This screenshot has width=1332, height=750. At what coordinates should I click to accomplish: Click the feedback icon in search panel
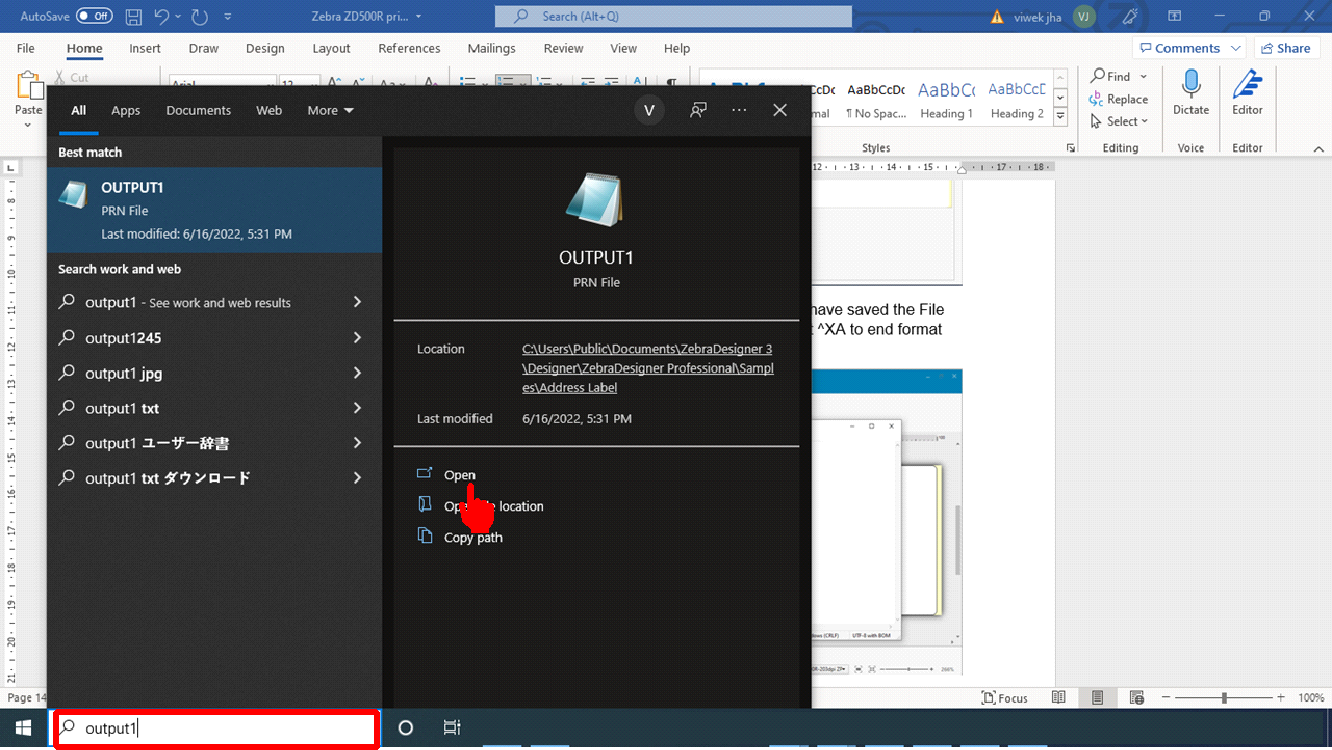point(698,110)
